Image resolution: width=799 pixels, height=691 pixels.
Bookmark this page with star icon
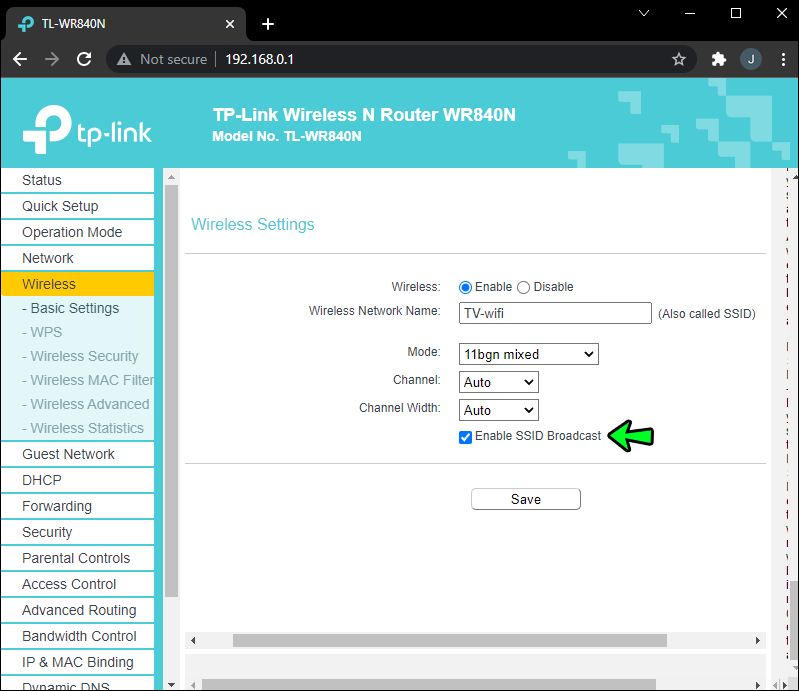(x=679, y=59)
